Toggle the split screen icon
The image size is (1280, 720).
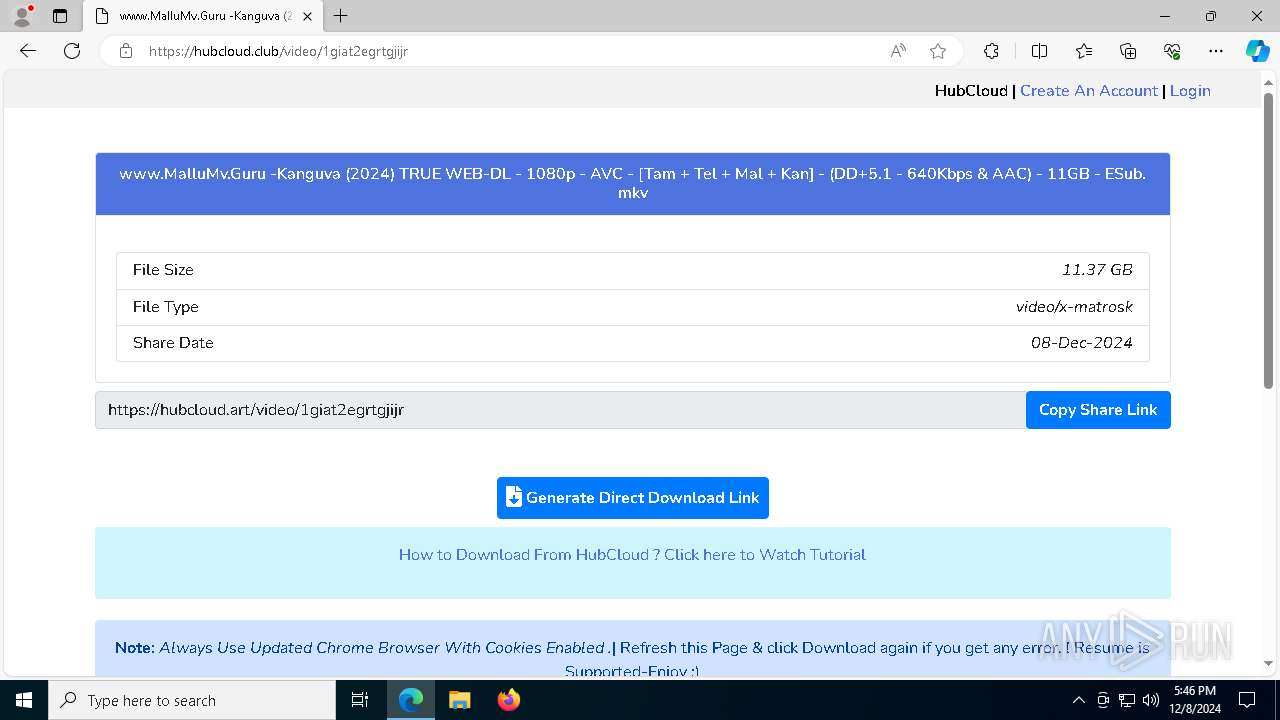click(x=1039, y=51)
